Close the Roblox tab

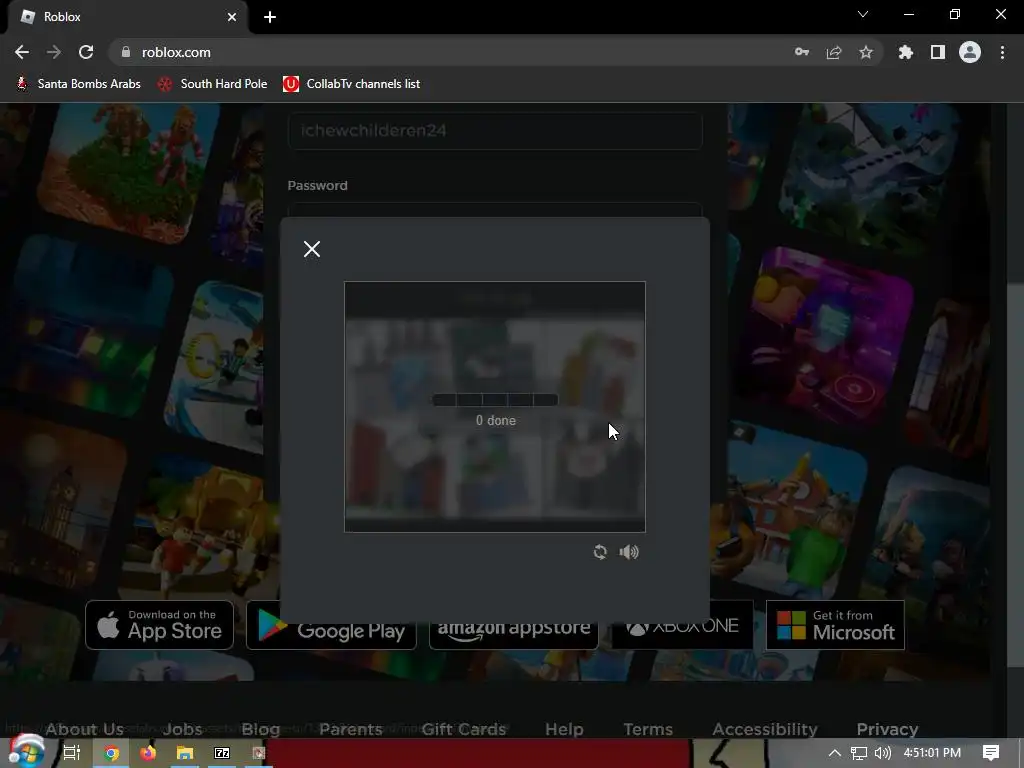(x=232, y=17)
